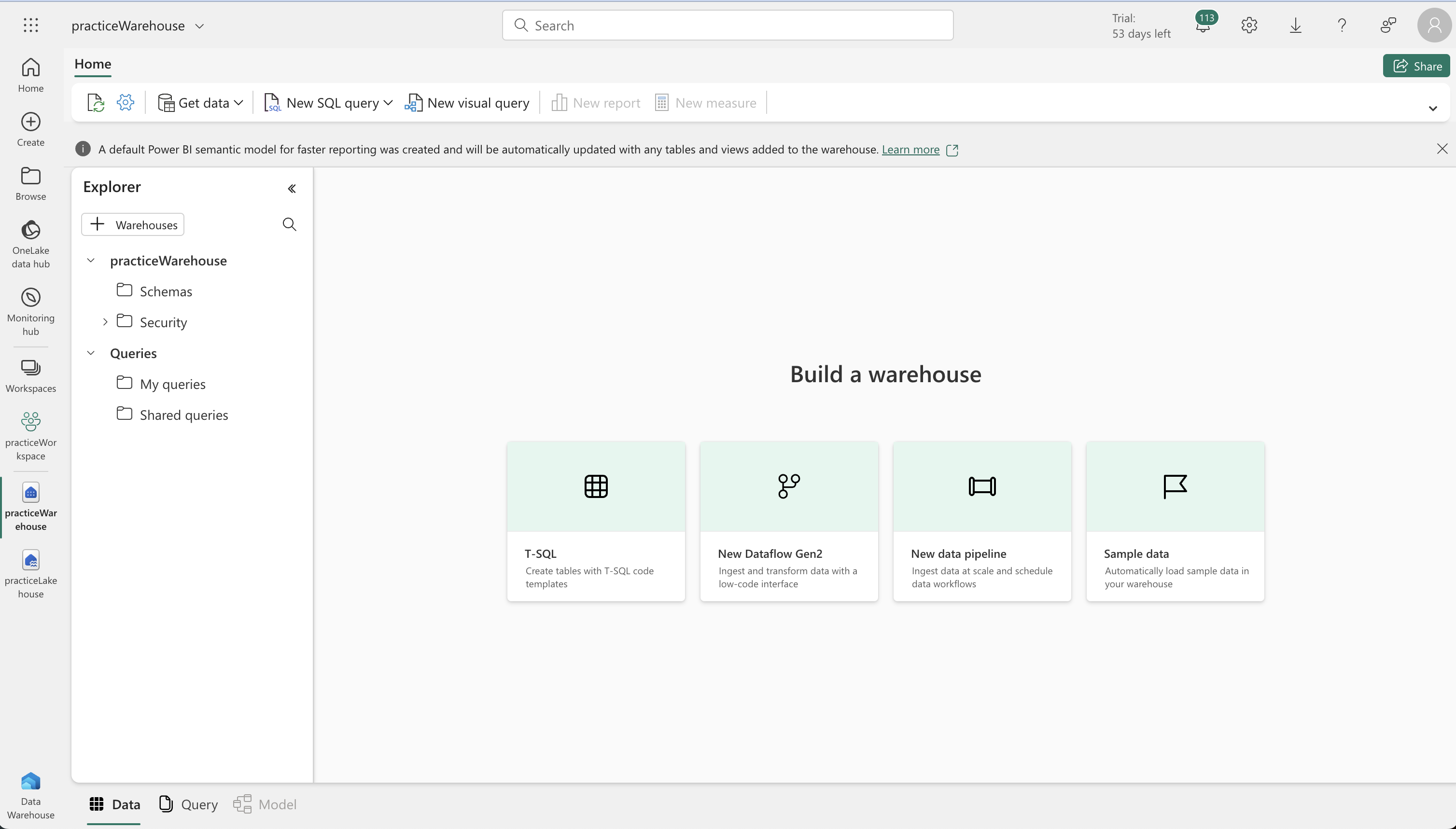
Task: Click the refresh toolbar icon
Action: tap(96, 102)
